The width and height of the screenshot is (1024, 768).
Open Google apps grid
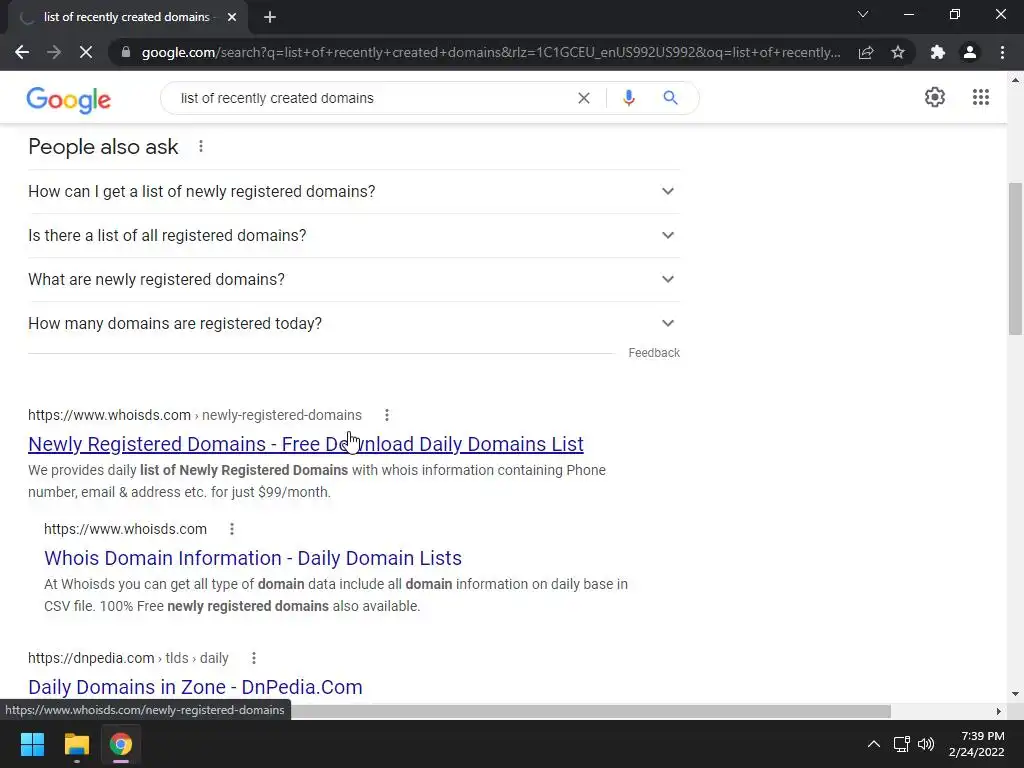pos(980,97)
